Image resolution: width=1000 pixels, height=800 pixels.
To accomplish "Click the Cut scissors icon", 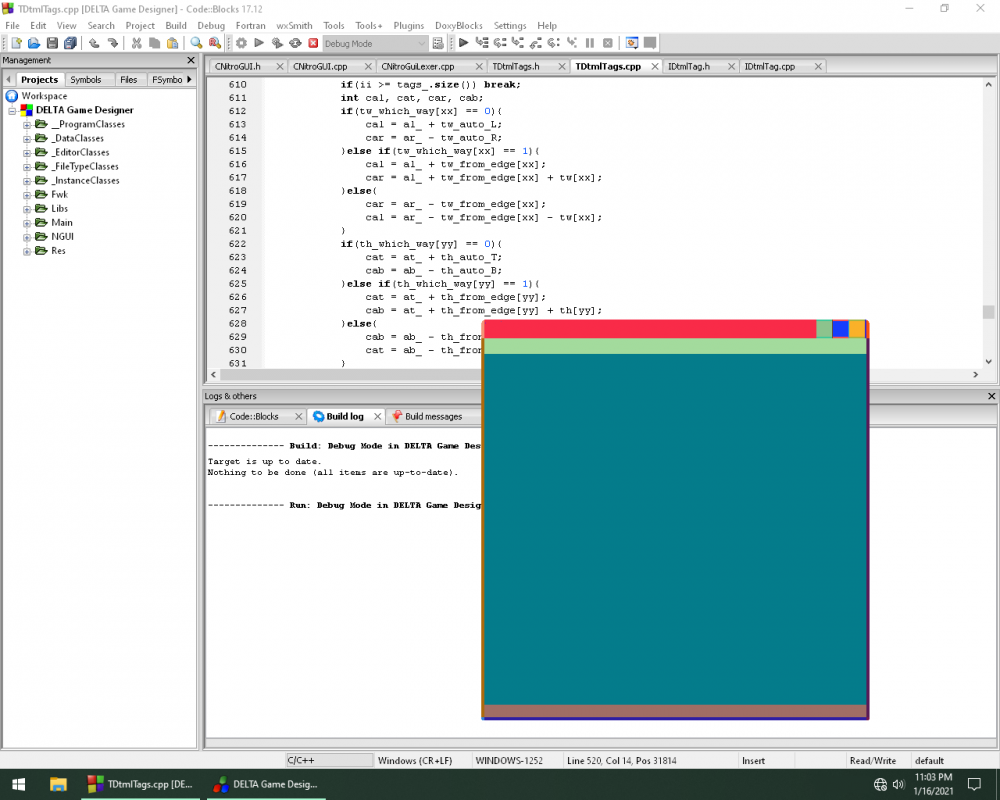I will pyautogui.click(x=137, y=43).
